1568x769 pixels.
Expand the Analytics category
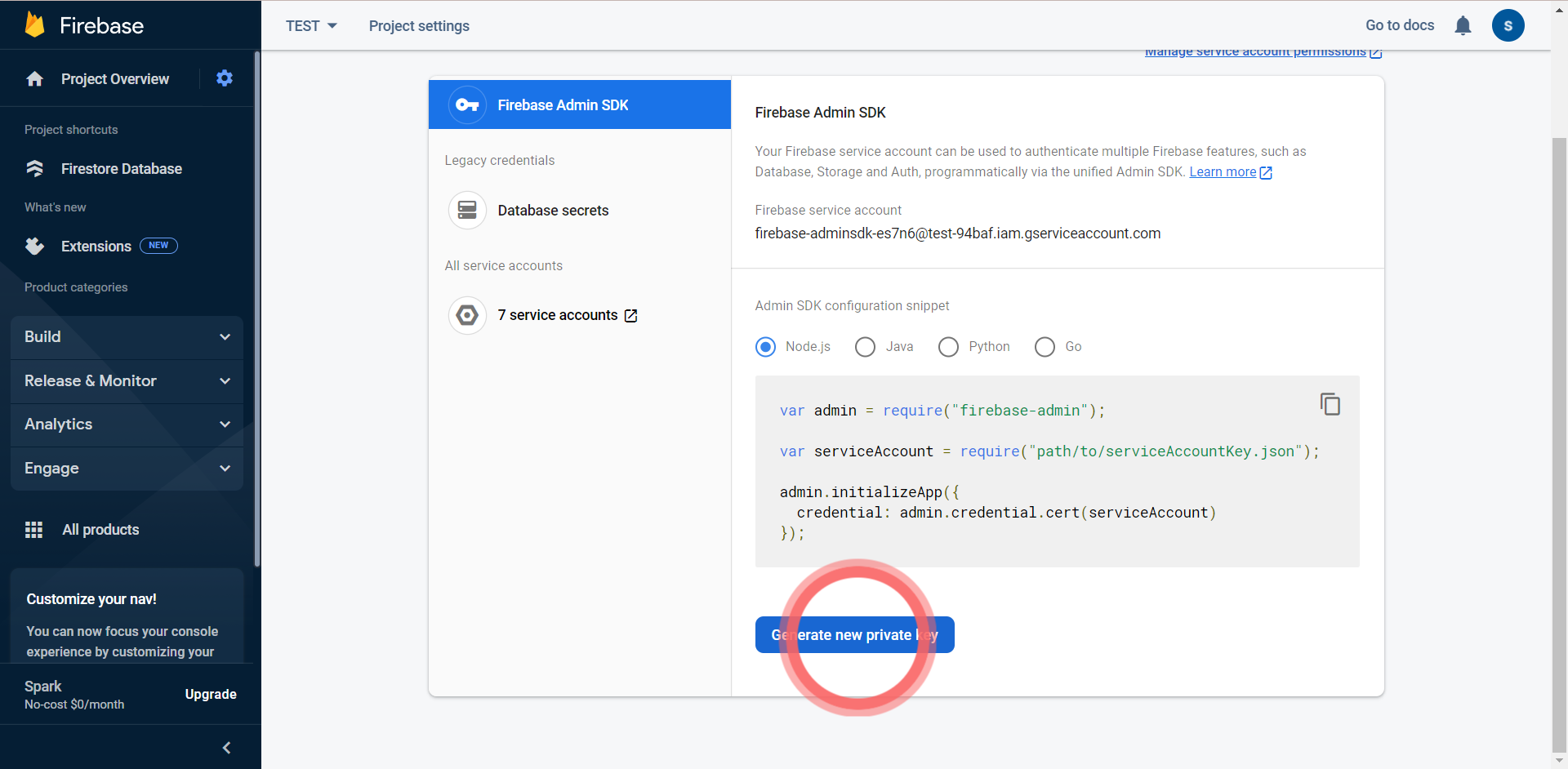point(127,425)
